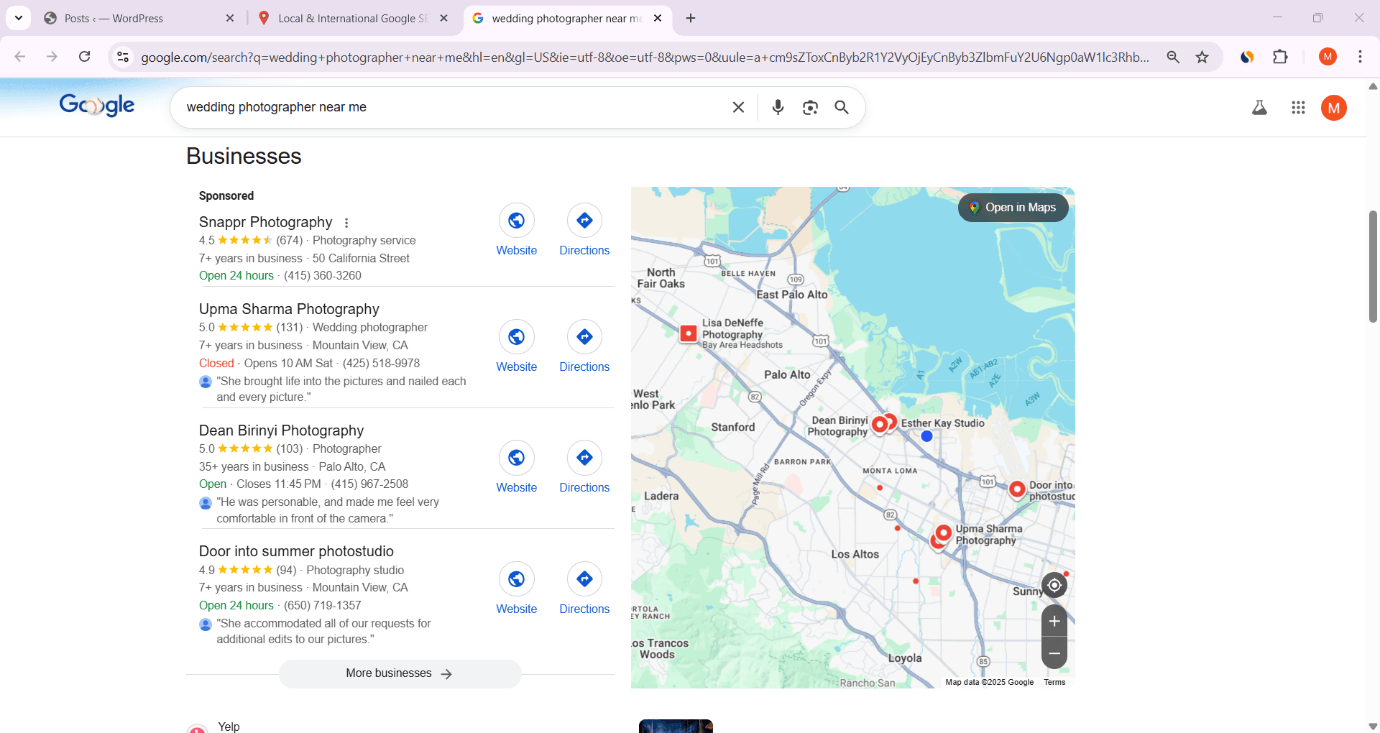Open the map Terms link
This screenshot has height=733, width=1380.
1054,682
